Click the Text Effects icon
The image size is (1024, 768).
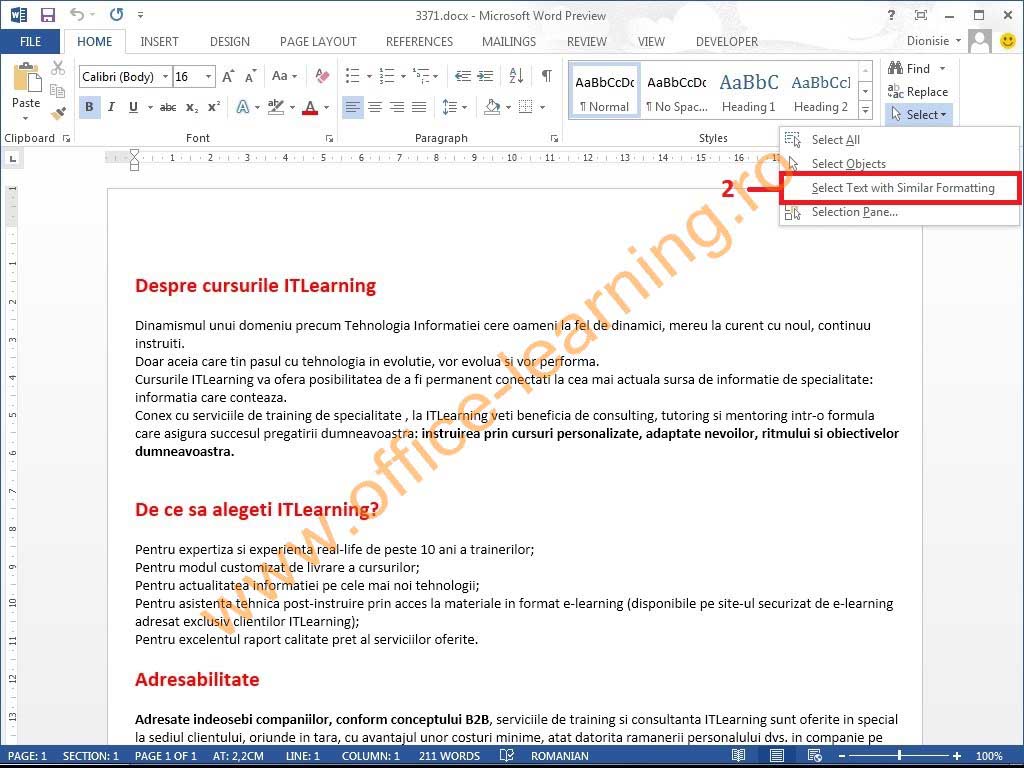point(243,107)
